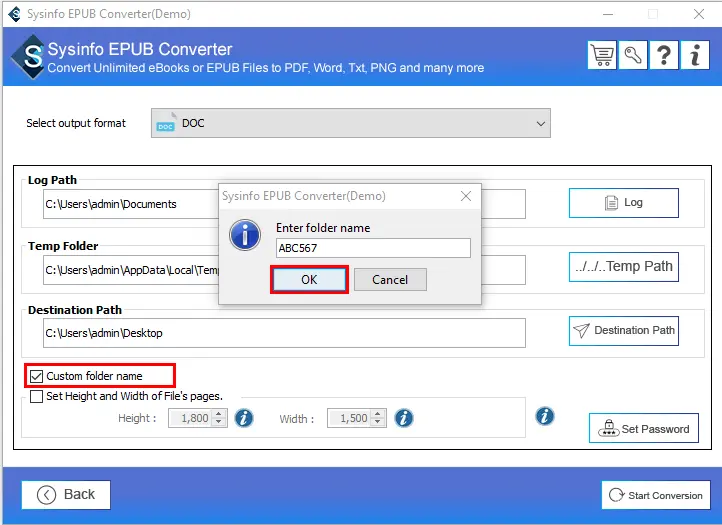The width and height of the screenshot is (722, 525).
Task: Close the main Sysinfo EPUB Converter window
Action: [x=699, y=14]
